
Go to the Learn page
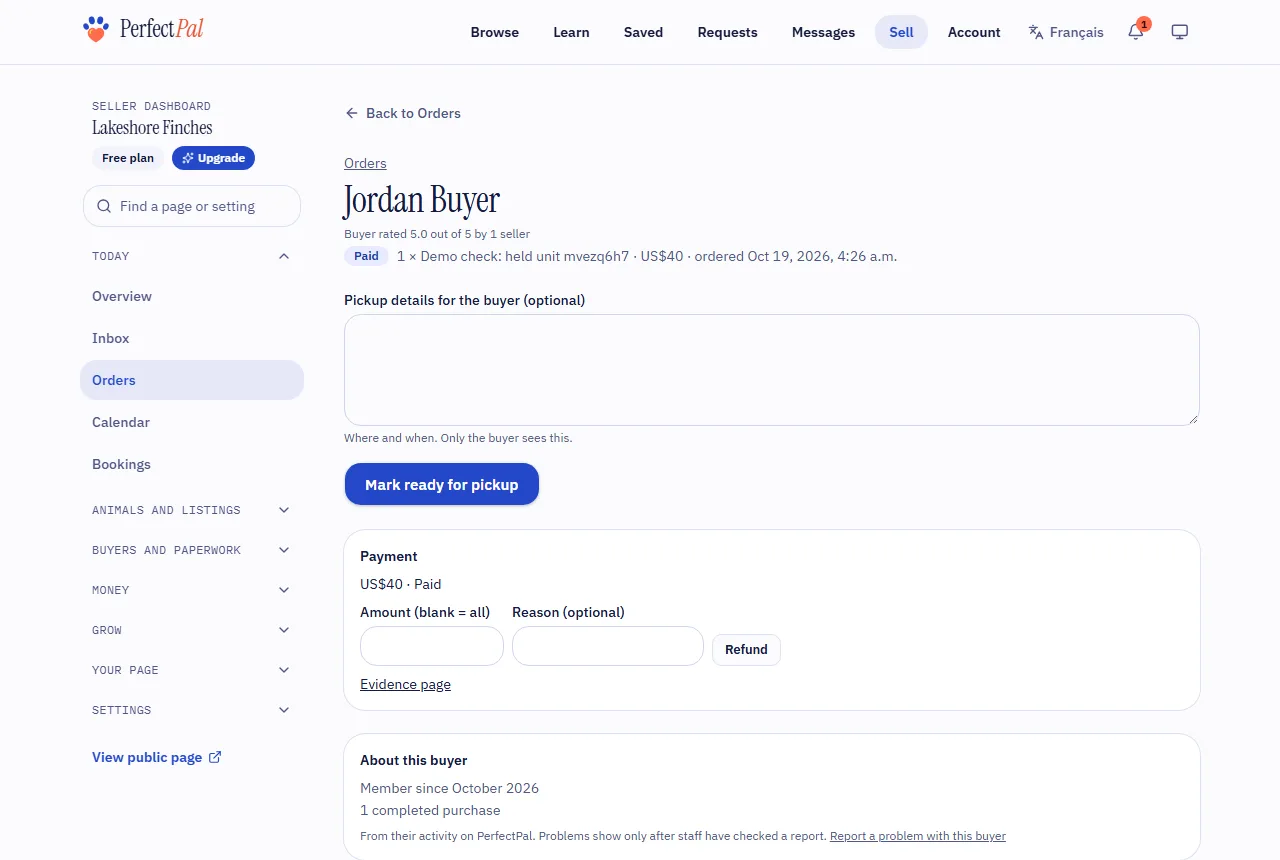pyautogui.click(x=571, y=32)
